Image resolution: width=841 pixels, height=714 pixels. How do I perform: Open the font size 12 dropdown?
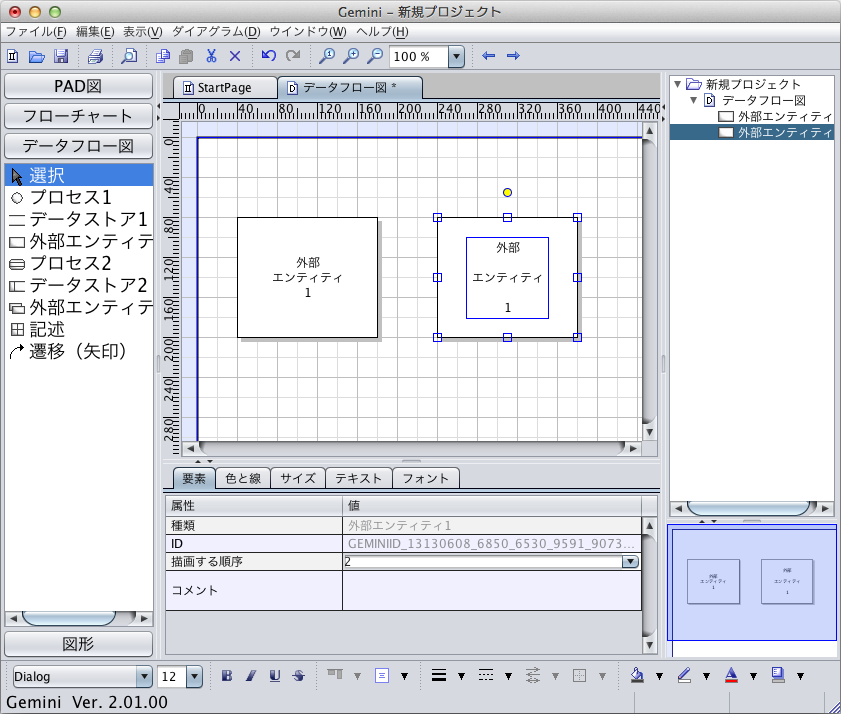[194, 676]
